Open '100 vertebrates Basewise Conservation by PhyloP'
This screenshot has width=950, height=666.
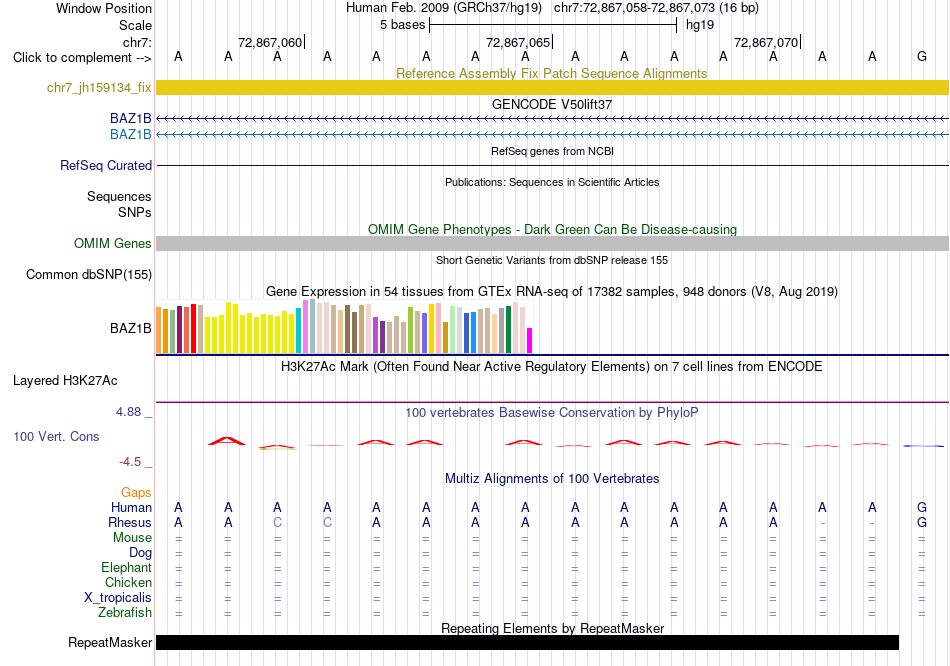(551, 413)
